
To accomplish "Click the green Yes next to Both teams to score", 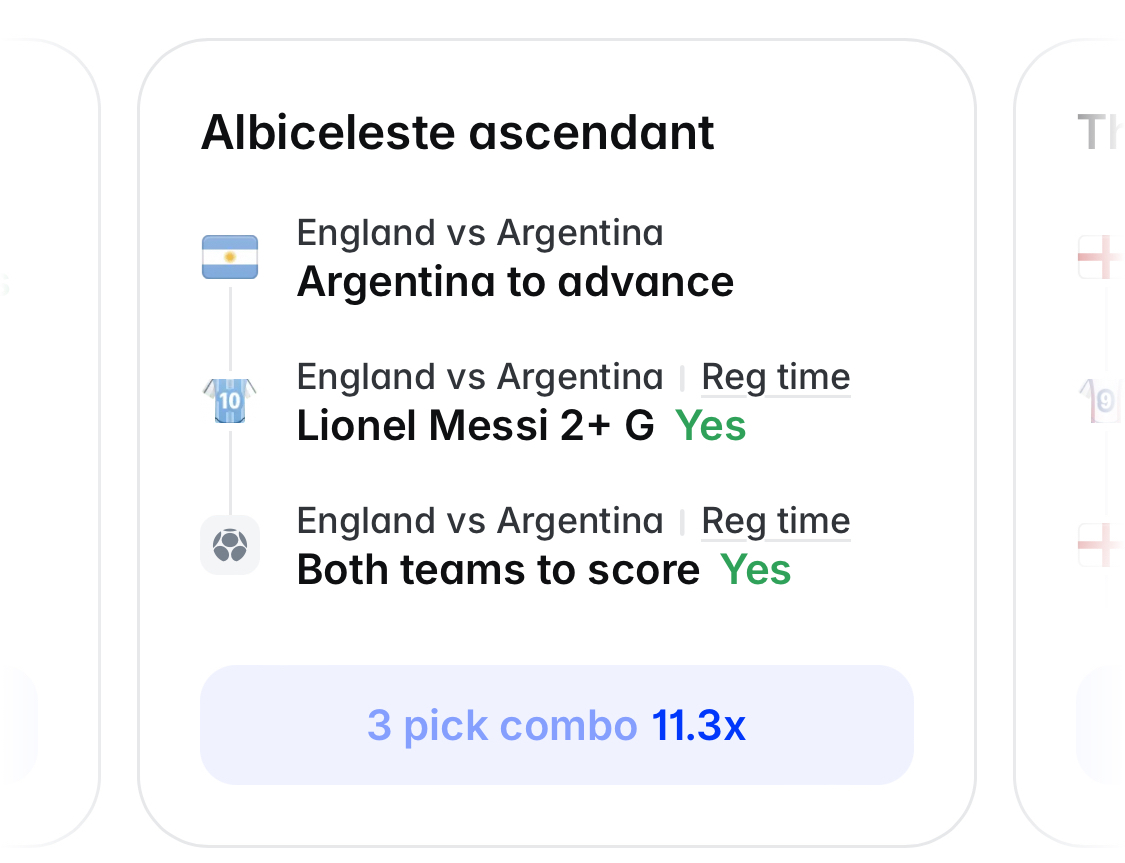I will coord(756,570).
